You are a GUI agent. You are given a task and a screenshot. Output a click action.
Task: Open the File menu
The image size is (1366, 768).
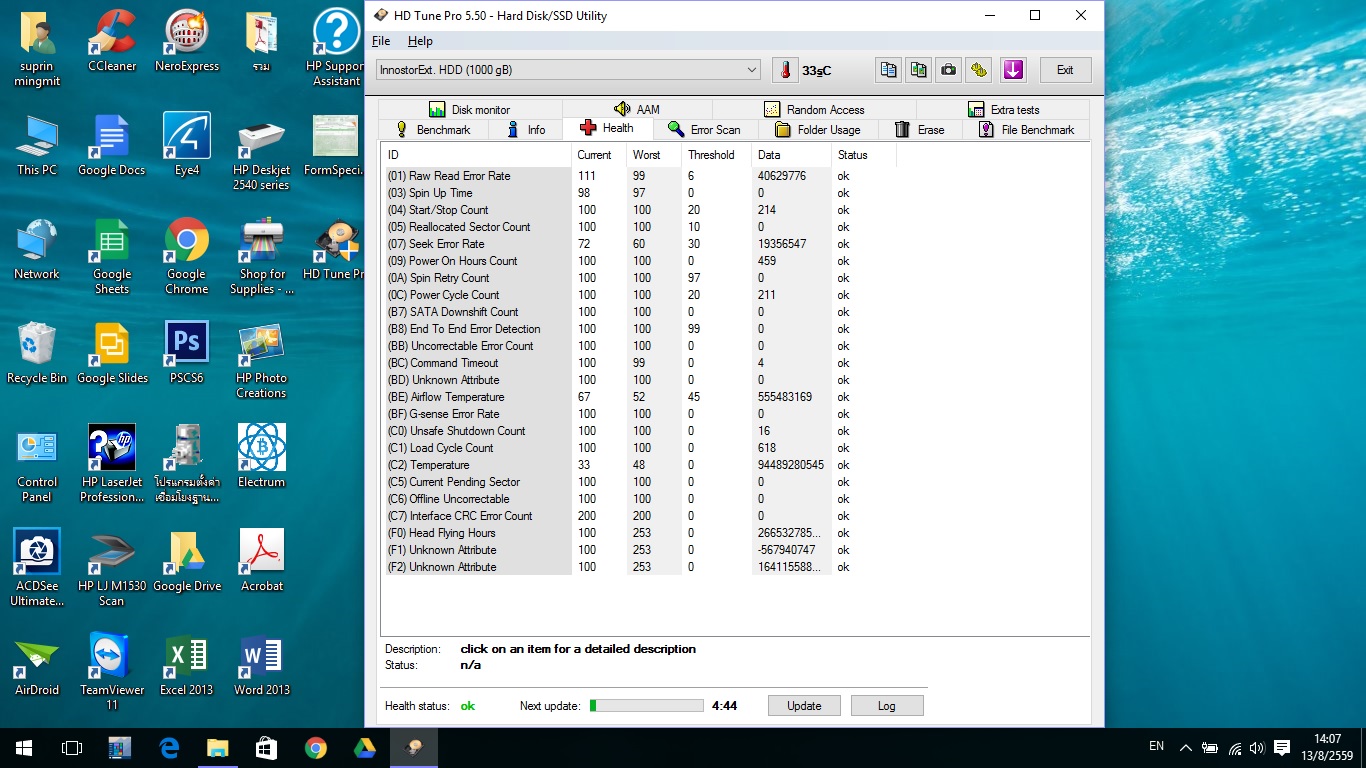coord(381,41)
